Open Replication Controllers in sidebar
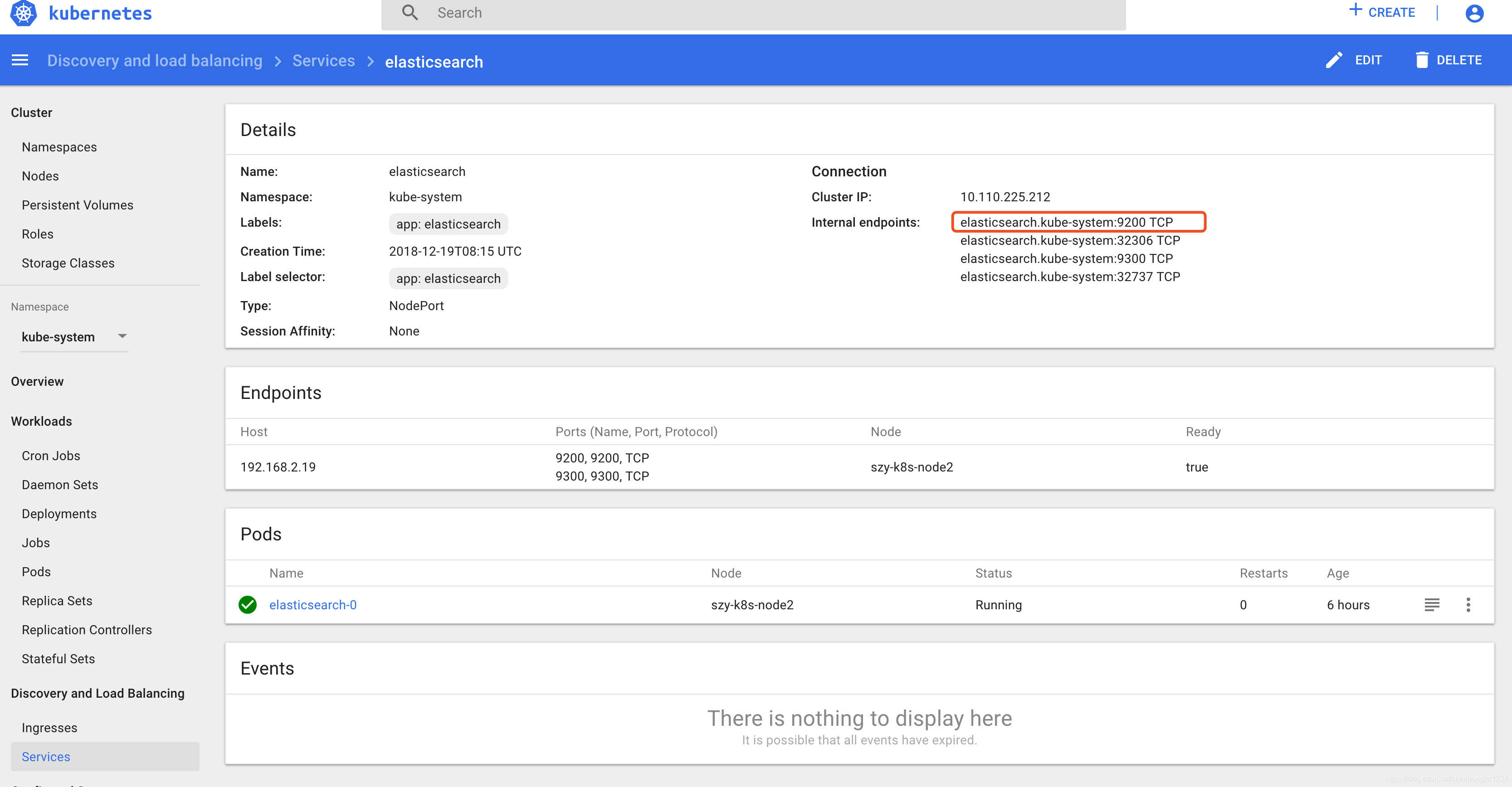1512x787 pixels. click(x=87, y=630)
